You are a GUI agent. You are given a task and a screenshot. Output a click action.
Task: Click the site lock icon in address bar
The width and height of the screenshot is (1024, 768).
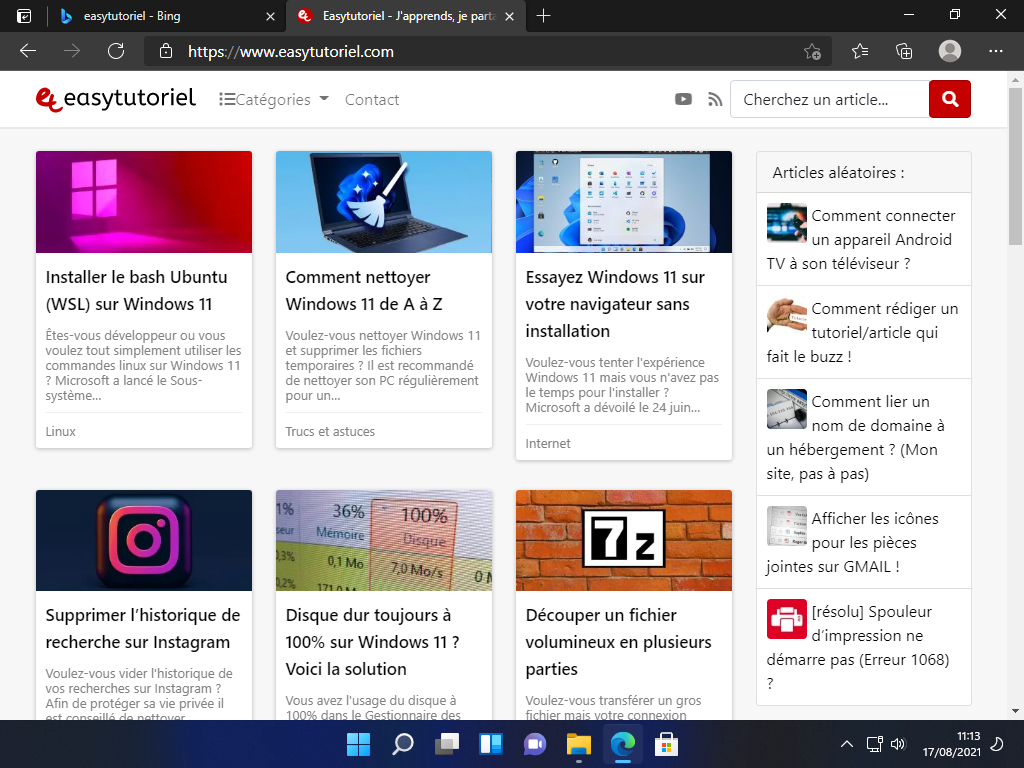click(x=166, y=51)
